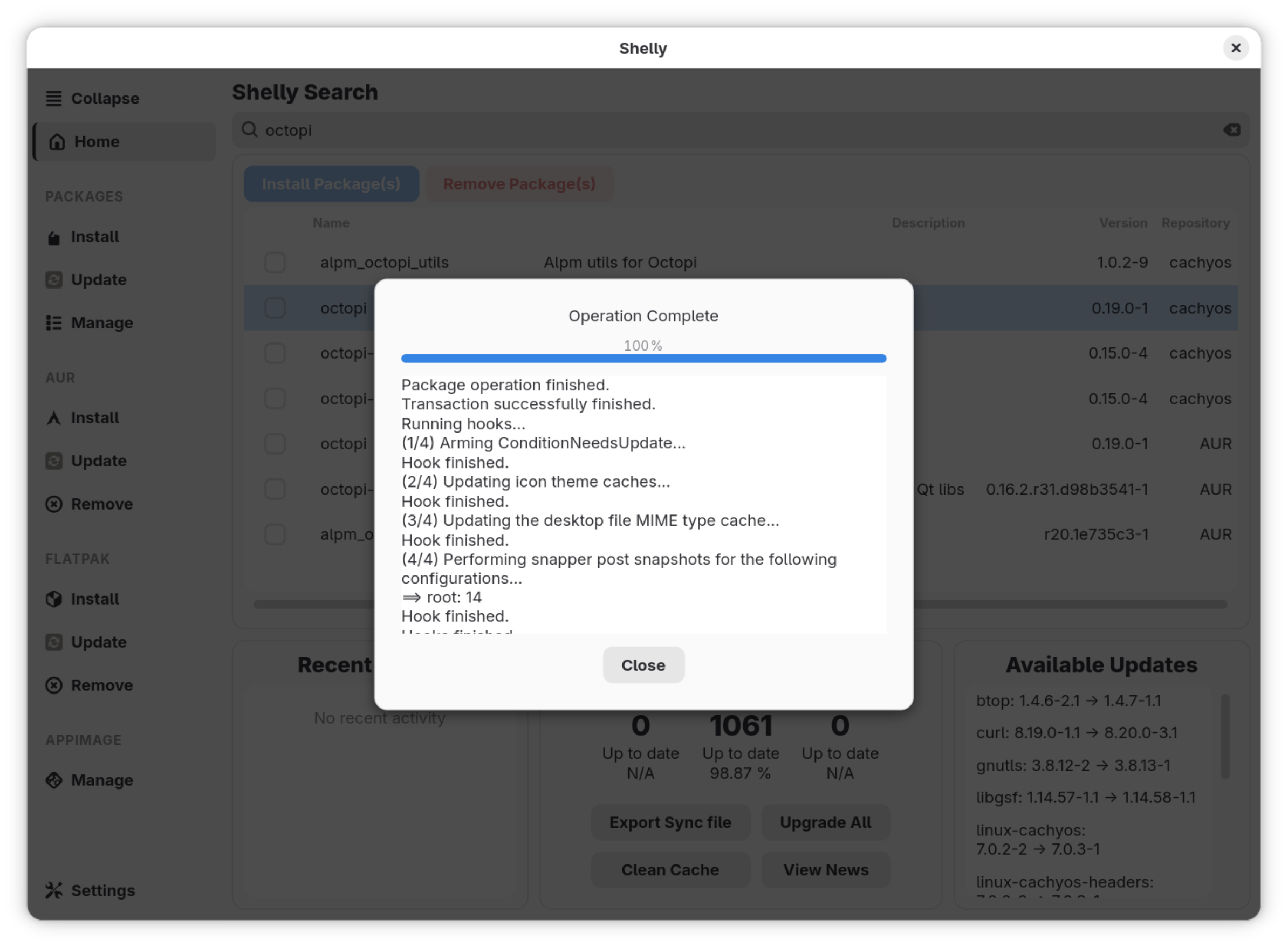Click the Settings tools icon
This screenshot has height=947, width=1288.
point(54,890)
